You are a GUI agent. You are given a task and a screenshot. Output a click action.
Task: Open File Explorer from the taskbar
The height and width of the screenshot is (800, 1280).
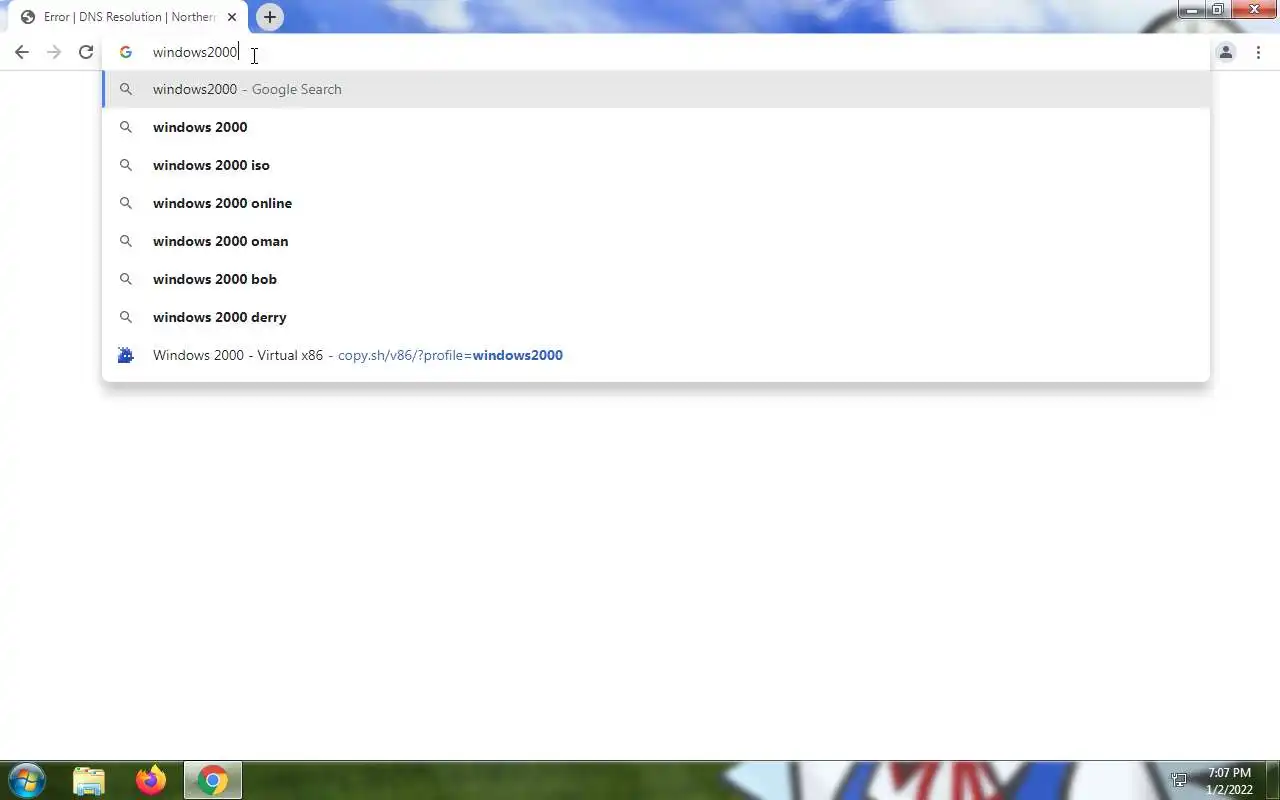coord(89,780)
